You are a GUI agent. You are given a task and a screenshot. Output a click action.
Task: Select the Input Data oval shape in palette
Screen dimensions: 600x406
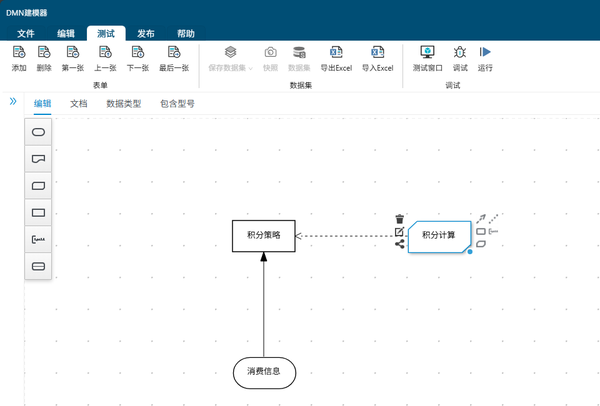[x=39, y=132]
